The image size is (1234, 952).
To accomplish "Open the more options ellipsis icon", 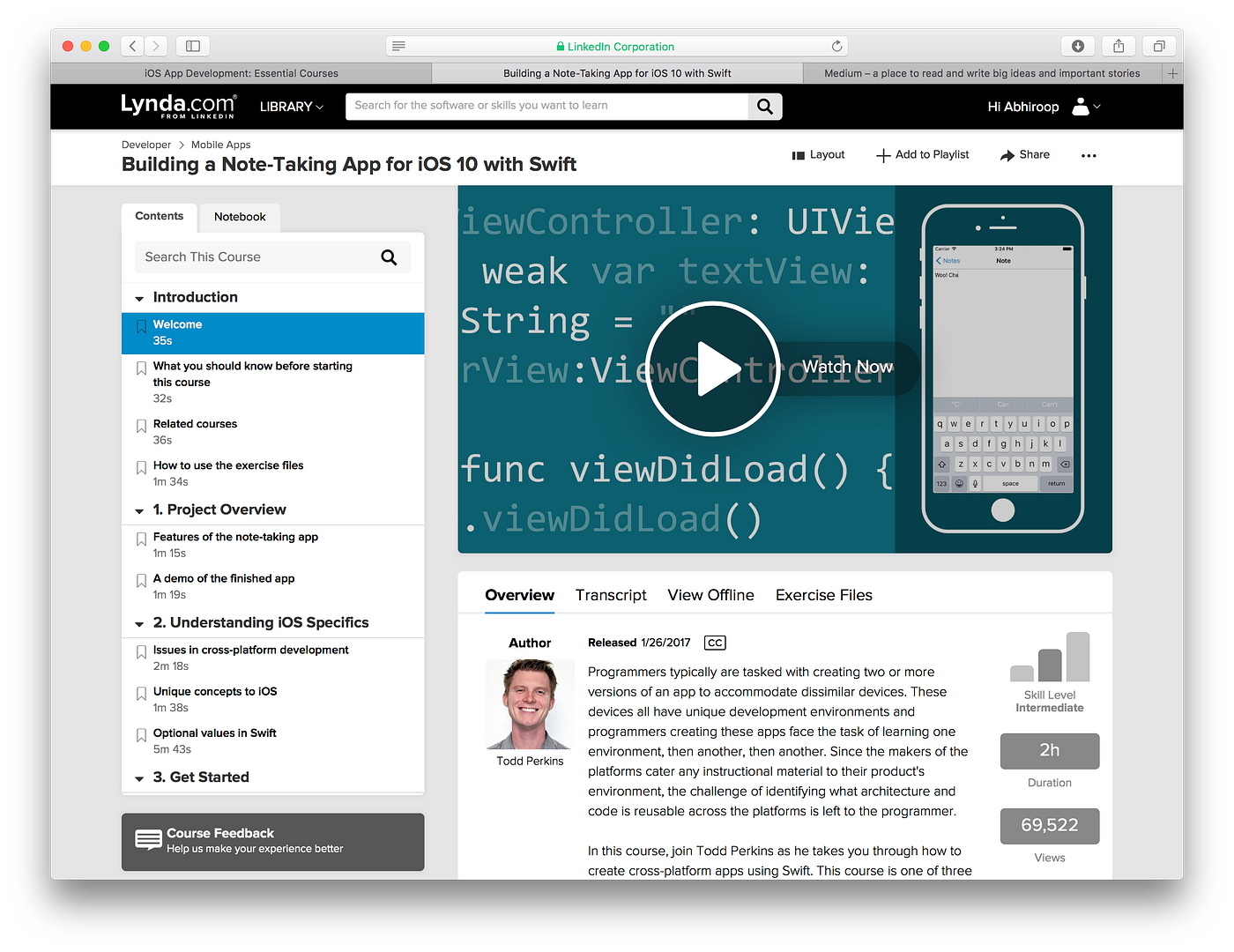I will pyautogui.click(x=1089, y=155).
